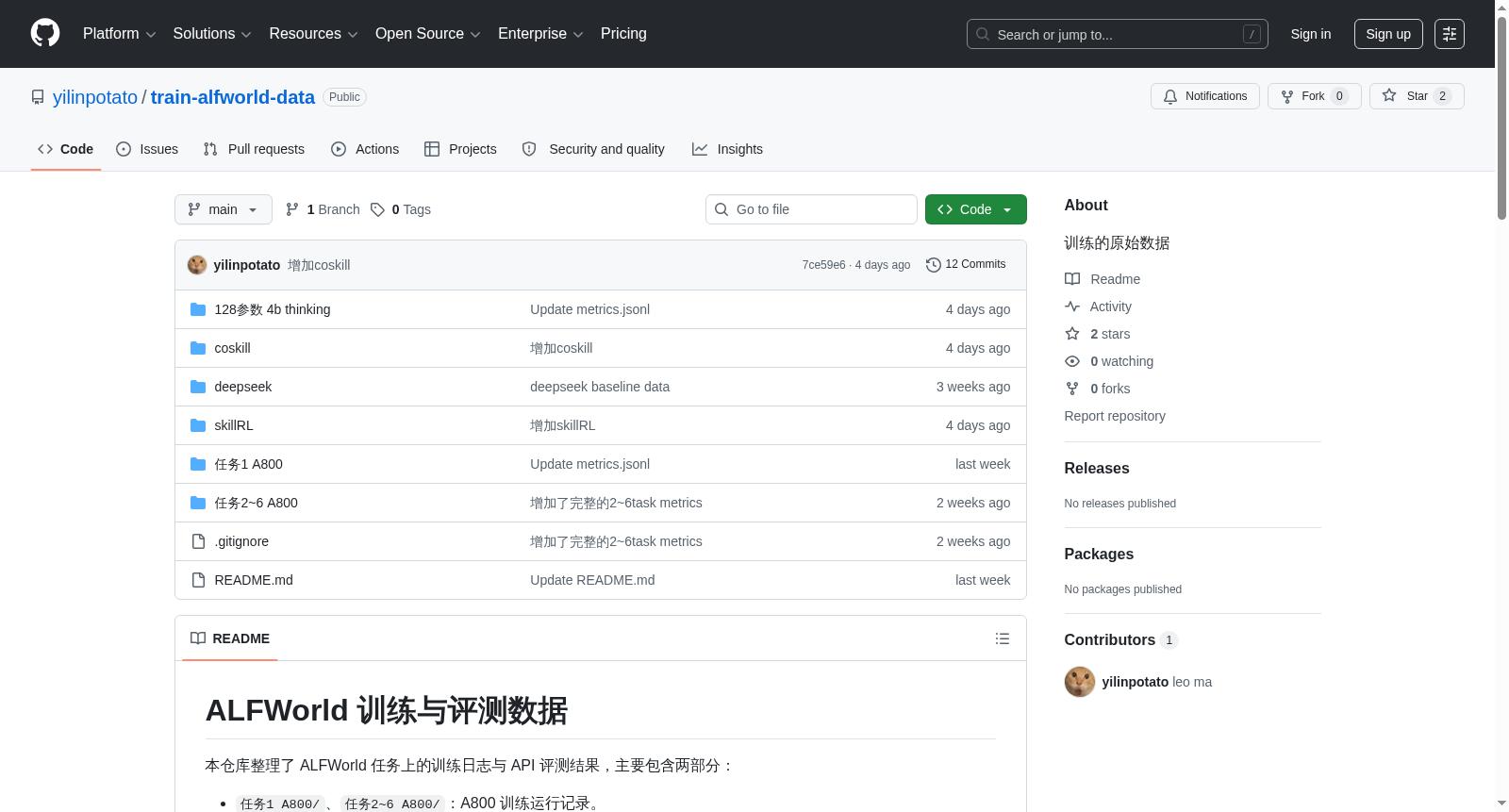This screenshot has height=812, width=1509.
Task: Click Report repository link
Action: (1115, 416)
